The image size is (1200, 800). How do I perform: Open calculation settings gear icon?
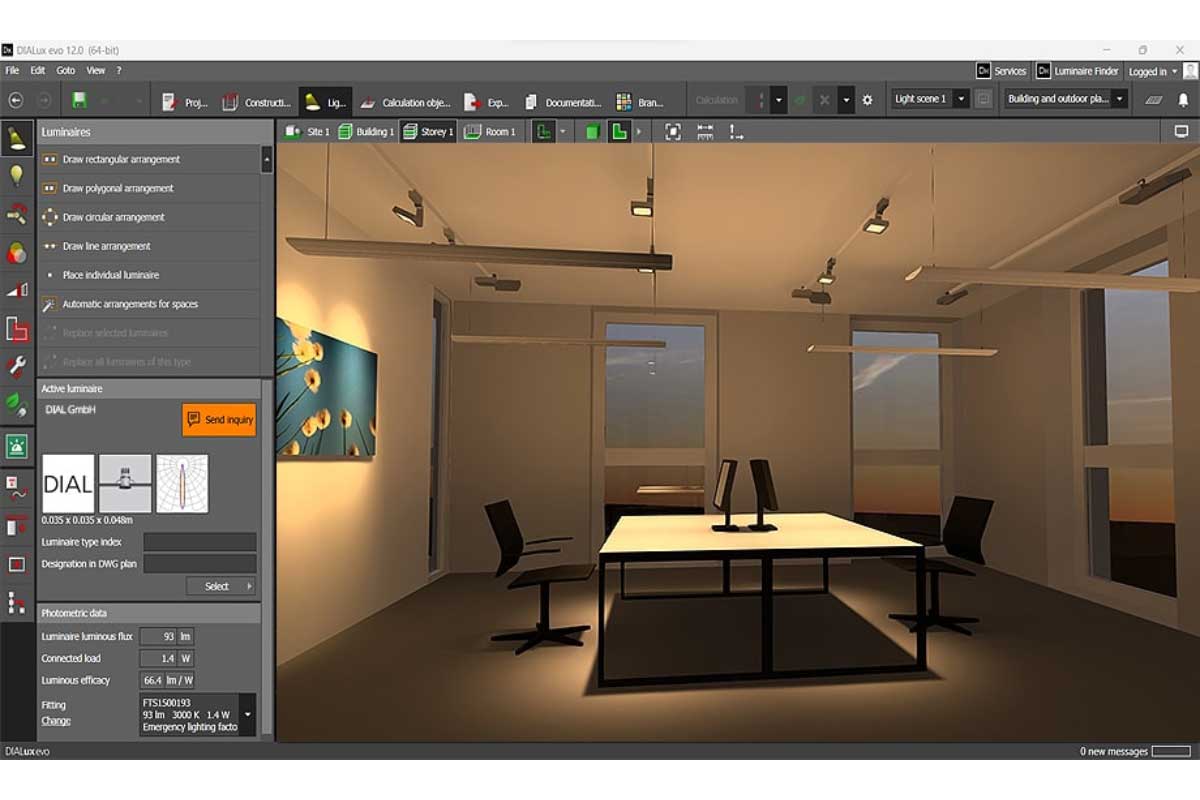(867, 100)
